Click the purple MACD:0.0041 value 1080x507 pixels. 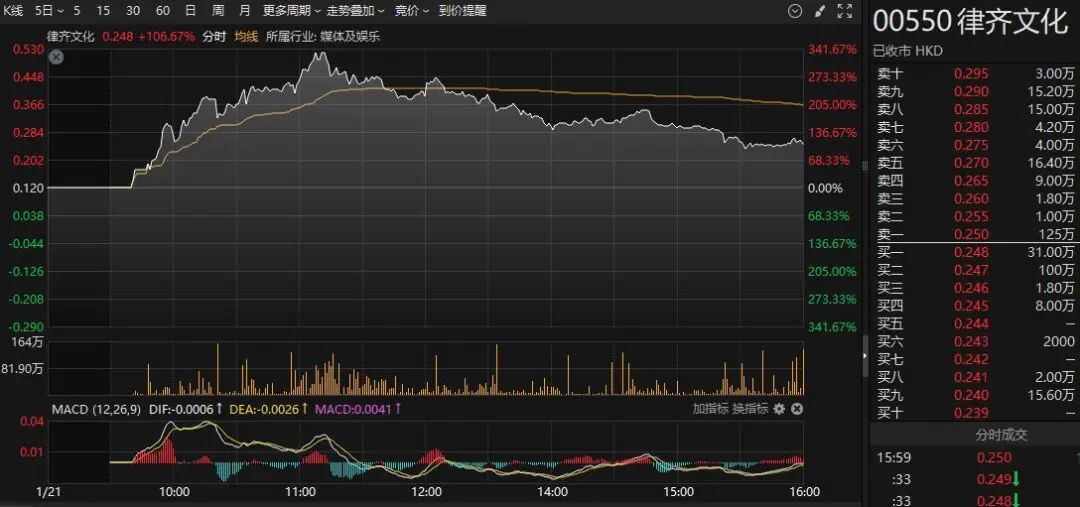click(x=358, y=409)
